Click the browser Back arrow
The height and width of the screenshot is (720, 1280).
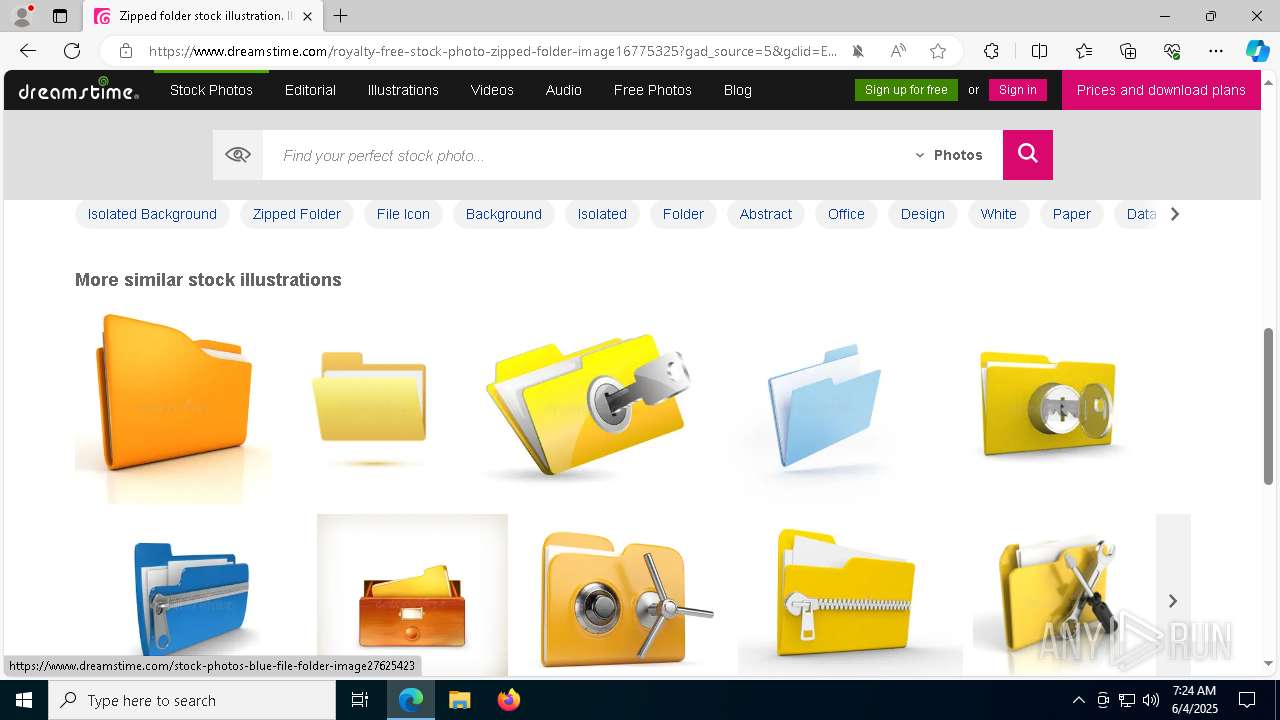coord(28,51)
